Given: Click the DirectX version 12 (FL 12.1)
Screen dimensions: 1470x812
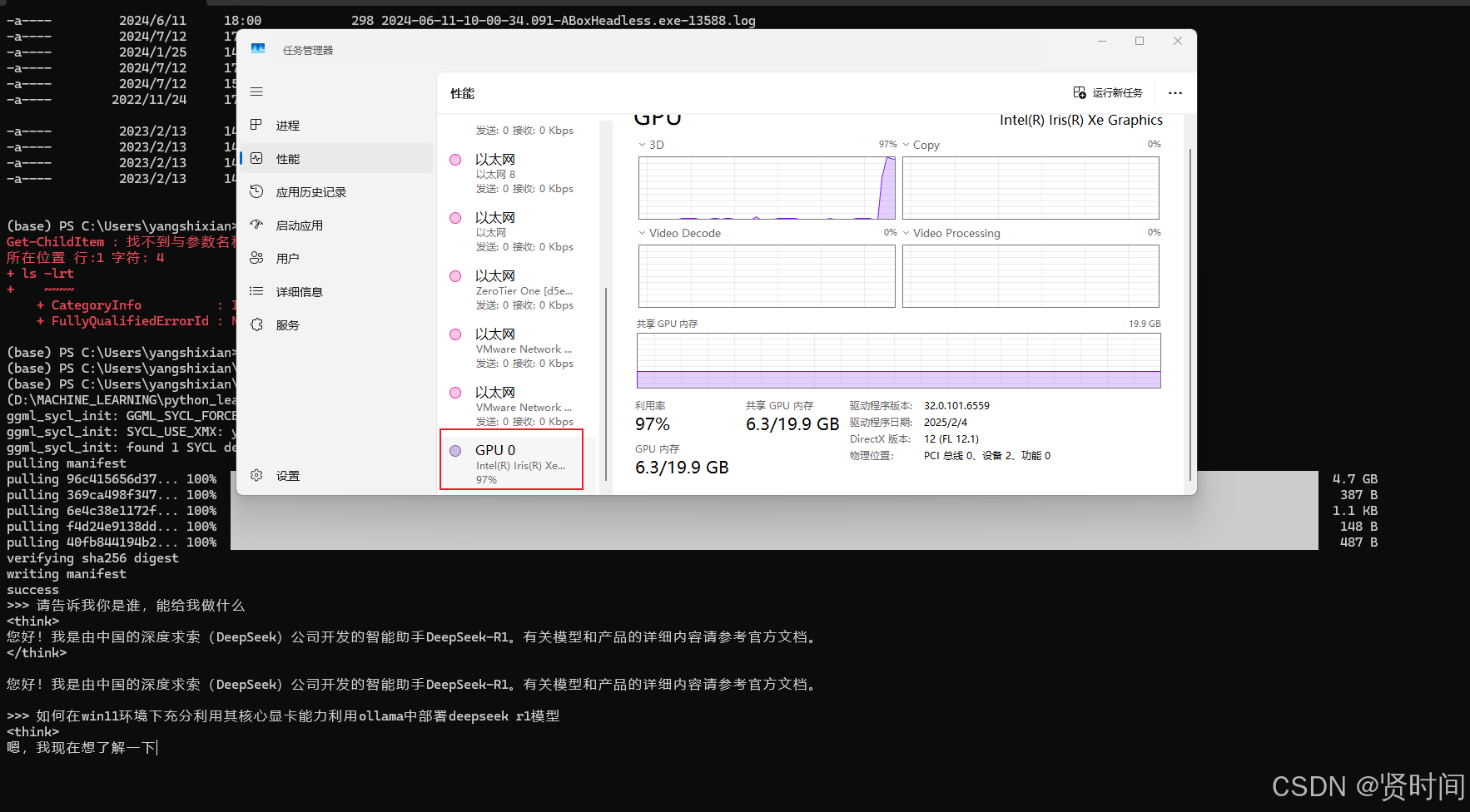Looking at the screenshot, I should pyautogui.click(x=951, y=439).
